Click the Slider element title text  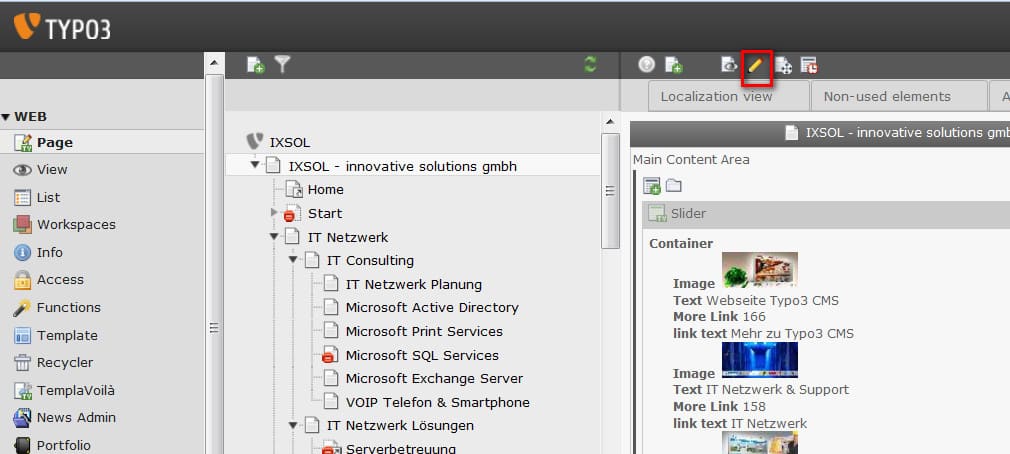pos(688,213)
